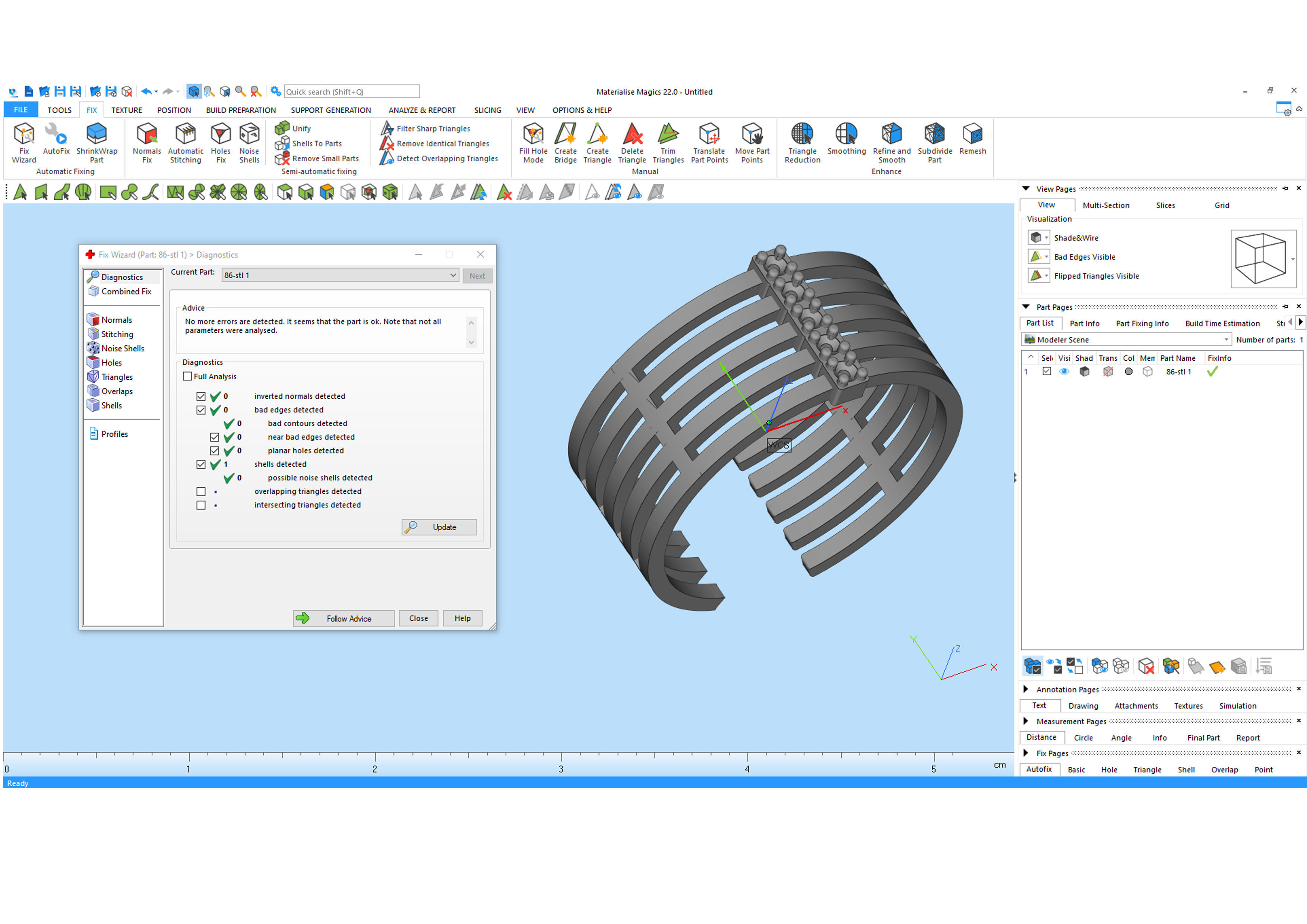This screenshot has height=924, width=1307.
Task: Expand the Annotation Pages panel
Action: click(x=1026, y=689)
